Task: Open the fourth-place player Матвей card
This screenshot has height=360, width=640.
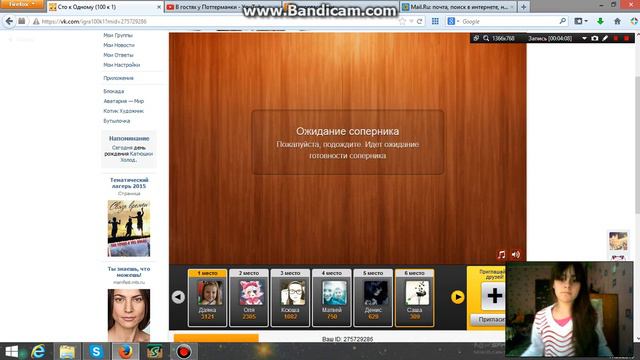Action: (x=331, y=298)
